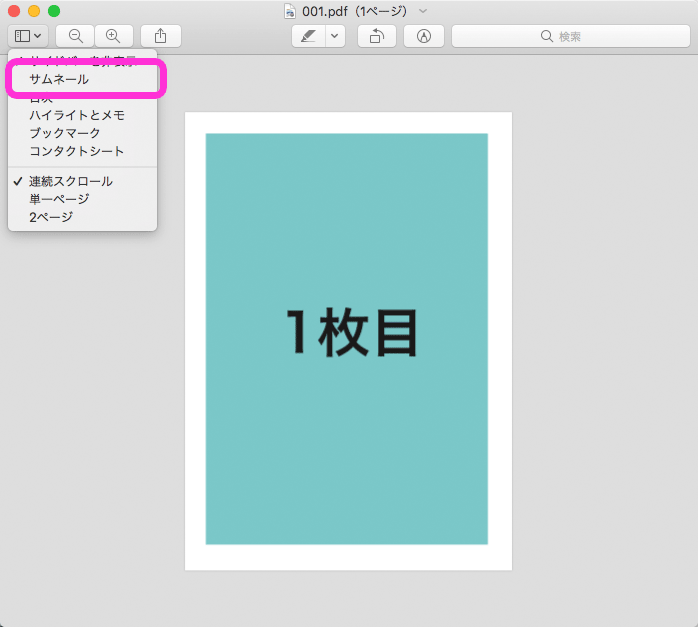Click the 1枚目 PDF page
This screenshot has width=698, height=627.
coord(348,341)
